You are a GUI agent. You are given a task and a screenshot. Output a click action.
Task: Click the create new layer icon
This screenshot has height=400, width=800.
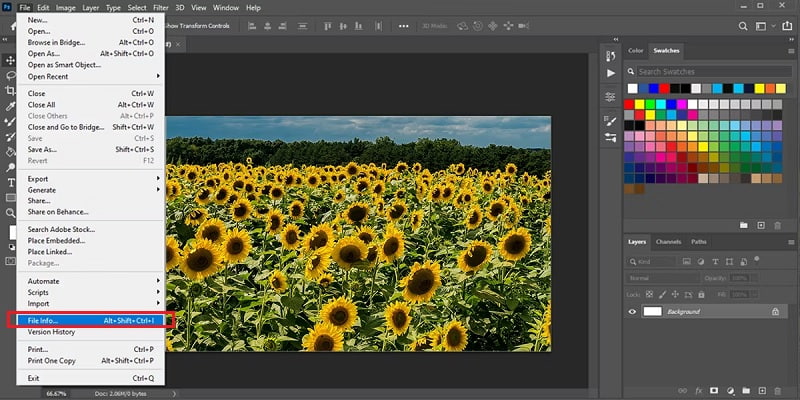tap(761, 391)
